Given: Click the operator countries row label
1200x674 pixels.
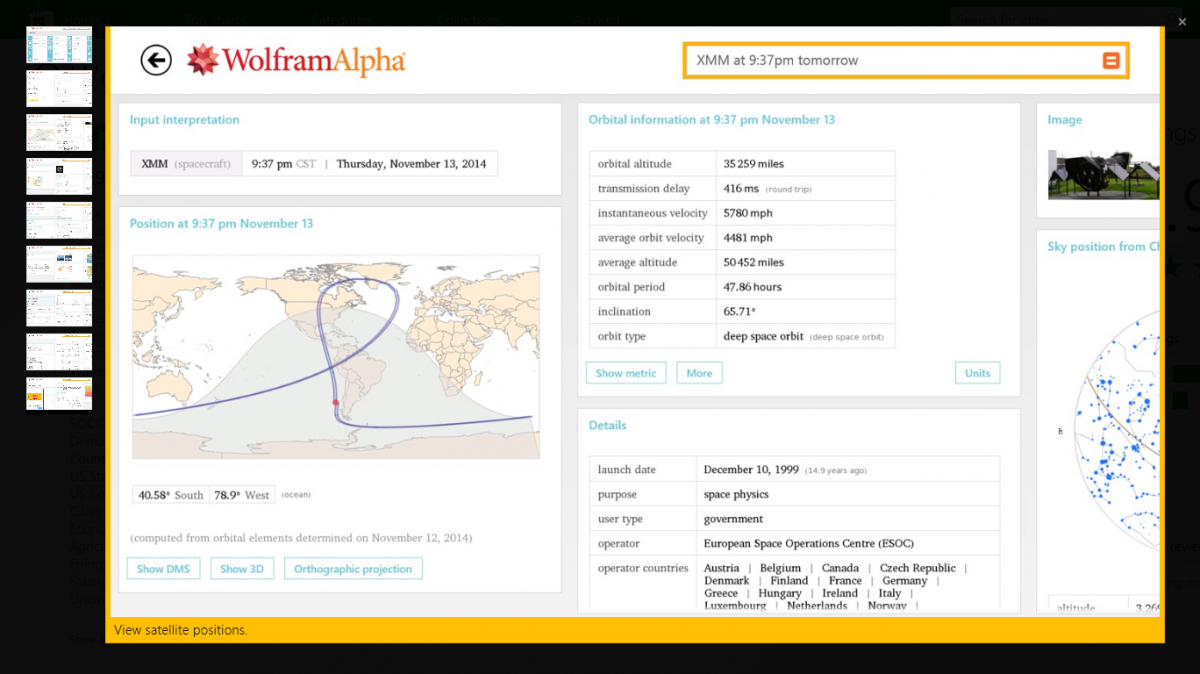Looking at the screenshot, I should click(x=643, y=568).
